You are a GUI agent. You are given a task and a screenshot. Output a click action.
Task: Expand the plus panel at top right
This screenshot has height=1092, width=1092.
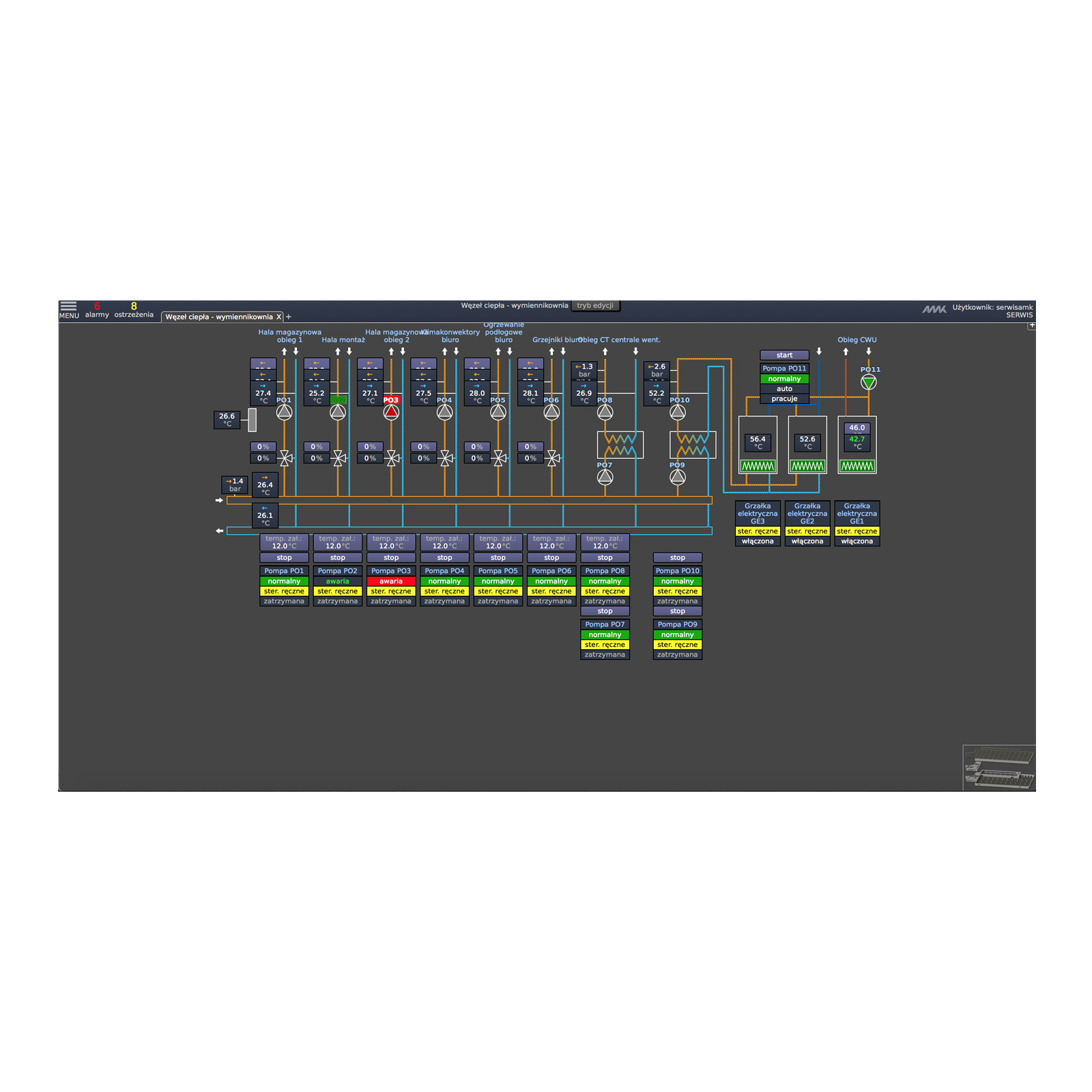[1031, 326]
